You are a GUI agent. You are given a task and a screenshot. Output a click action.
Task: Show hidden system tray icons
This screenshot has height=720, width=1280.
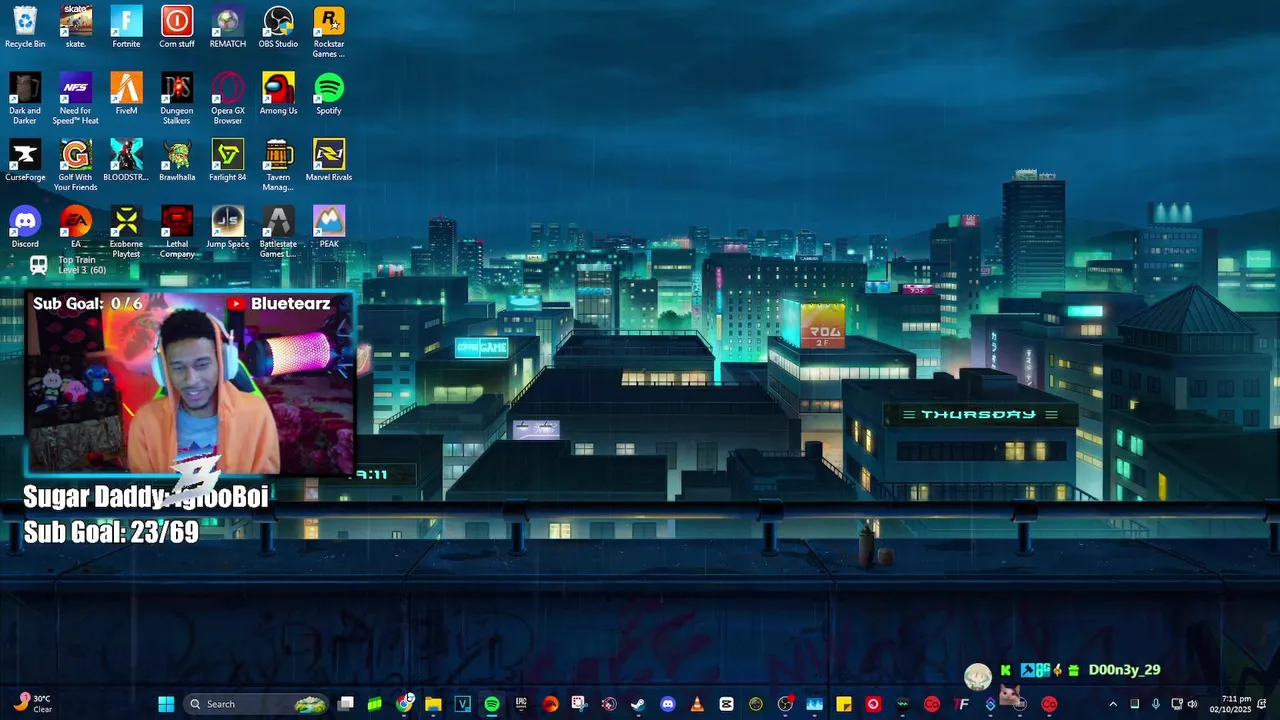coord(1113,704)
